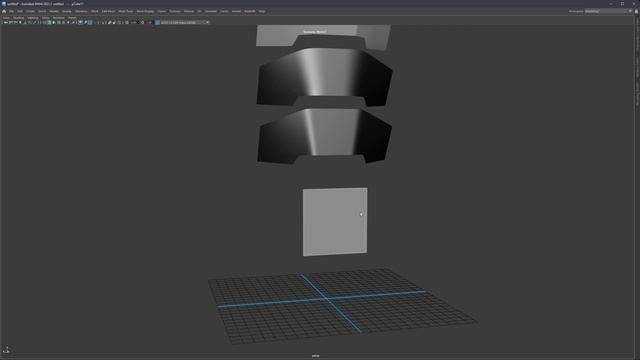Click the axis orientation icon in viewport corner
Viewport: 640px width, 360px height.
point(7,350)
